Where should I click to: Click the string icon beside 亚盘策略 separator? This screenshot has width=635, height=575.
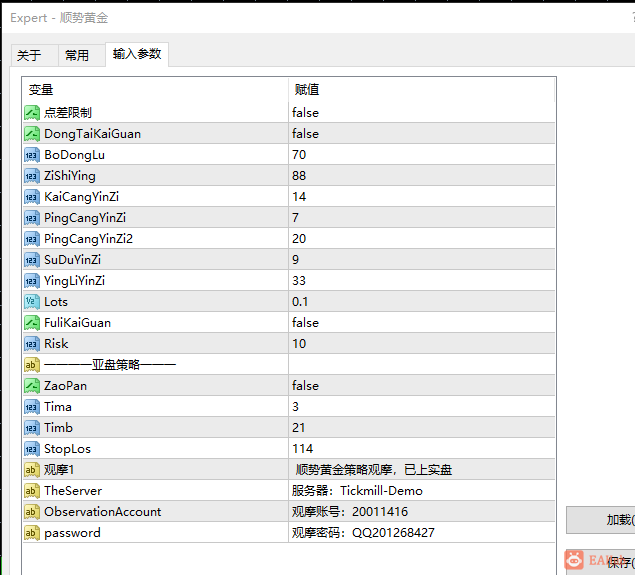click(x=32, y=365)
